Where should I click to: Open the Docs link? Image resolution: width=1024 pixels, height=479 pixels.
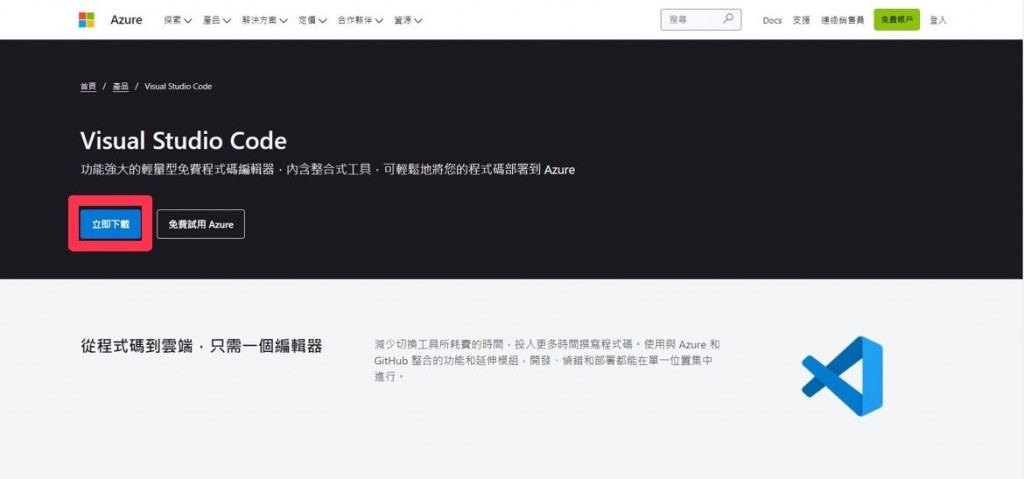[772, 20]
